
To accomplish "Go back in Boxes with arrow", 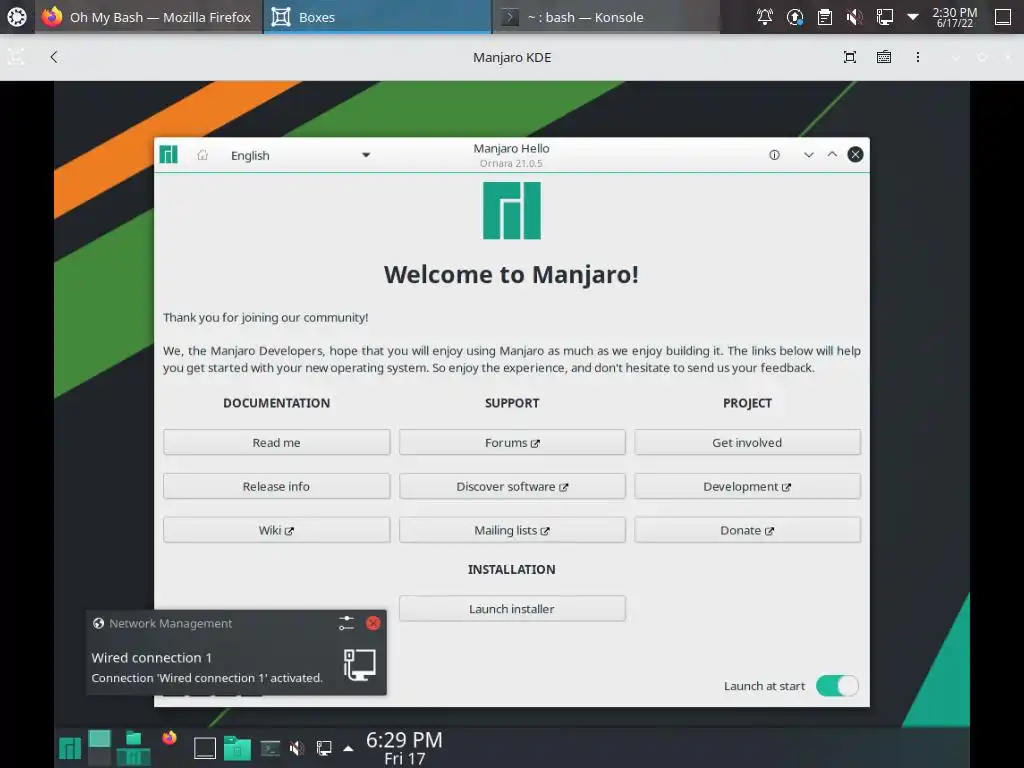I will click(x=54, y=57).
